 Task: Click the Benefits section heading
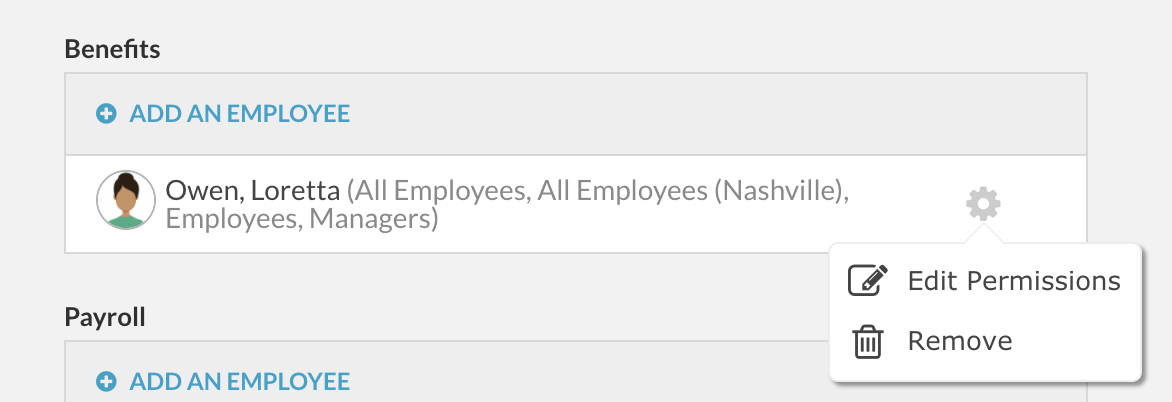tap(112, 49)
